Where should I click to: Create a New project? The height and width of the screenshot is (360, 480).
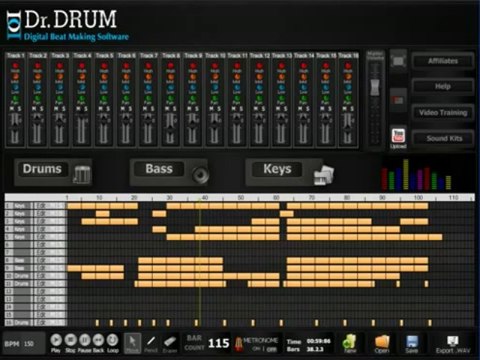(x=350, y=344)
